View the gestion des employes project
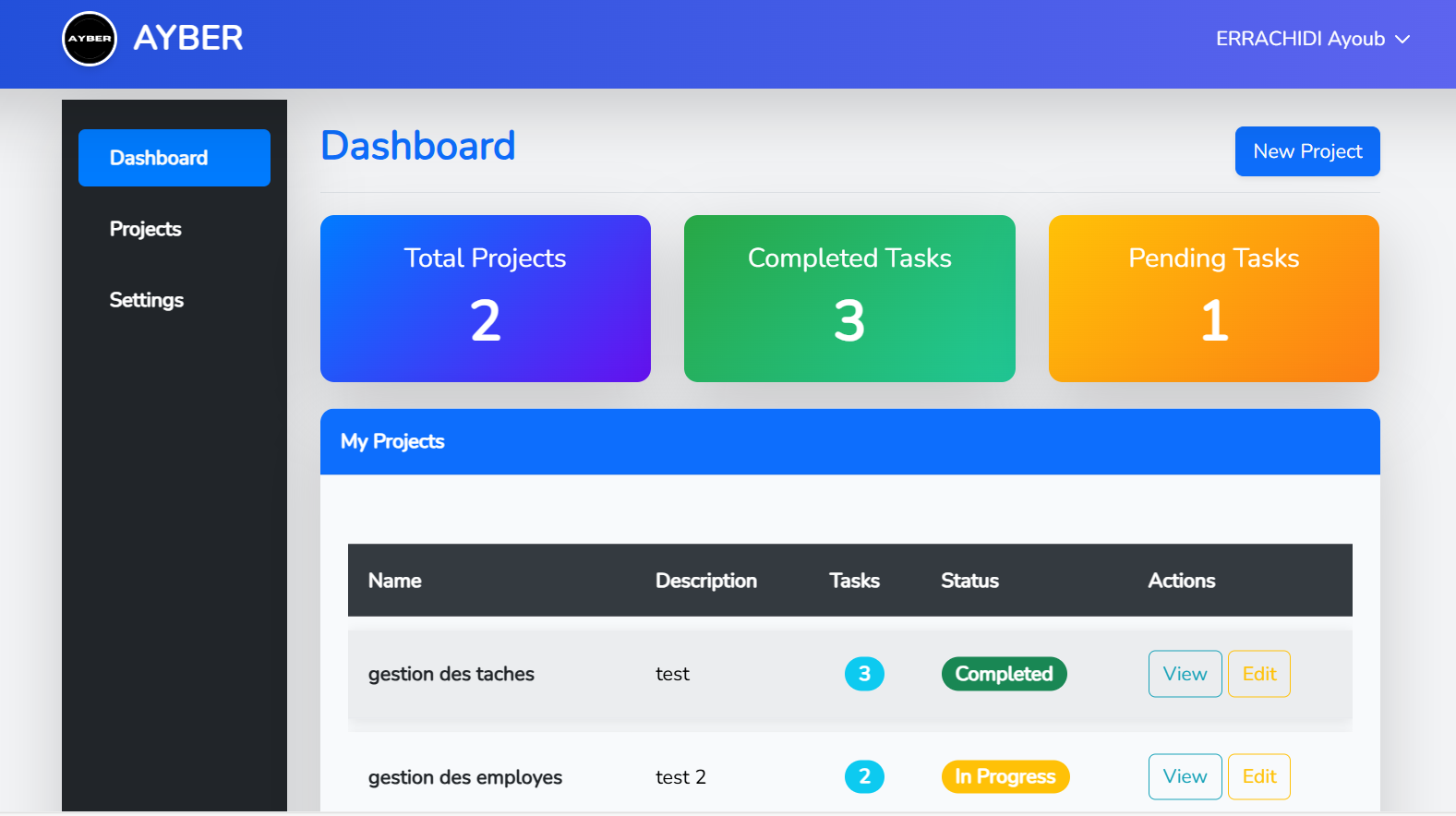Image resolution: width=1456 pixels, height=816 pixels. 1185,776
